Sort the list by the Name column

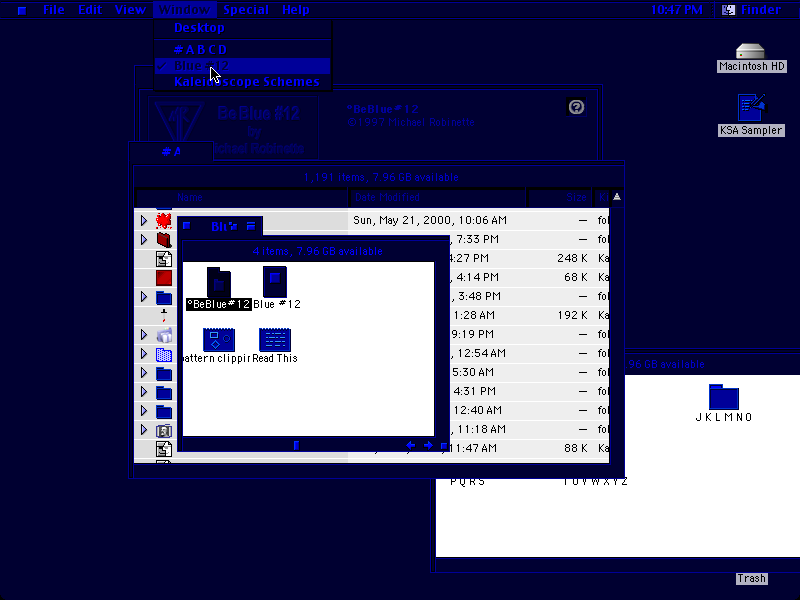point(241,197)
